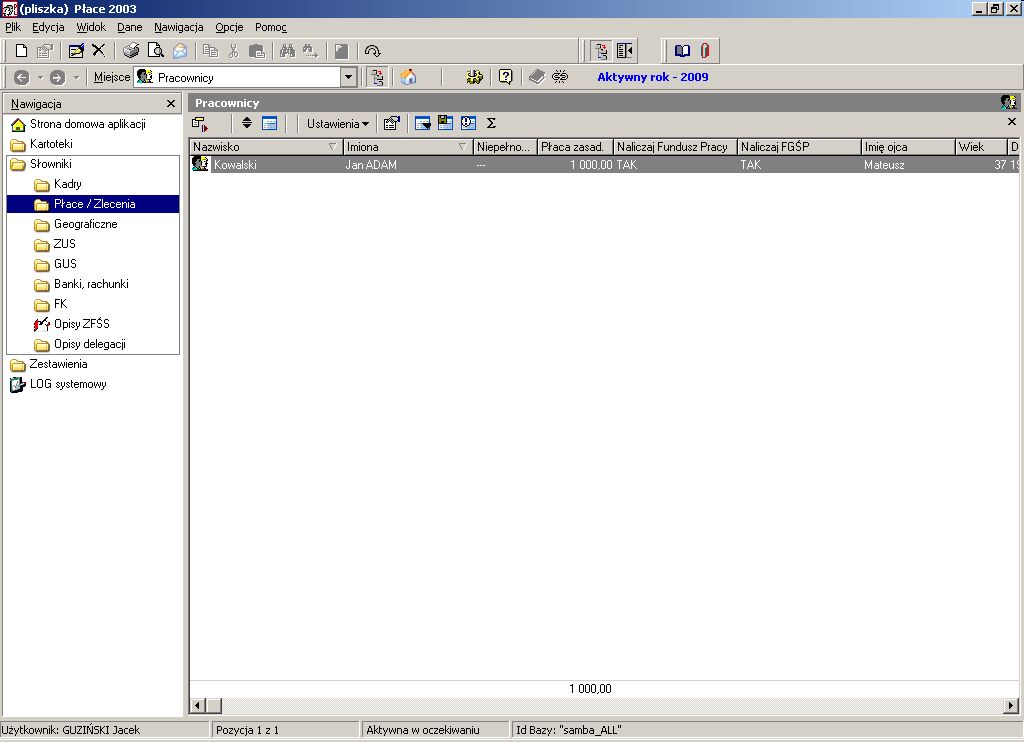Open the help book icon
Image resolution: width=1024 pixels, height=742 pixels.
(682, 51)
